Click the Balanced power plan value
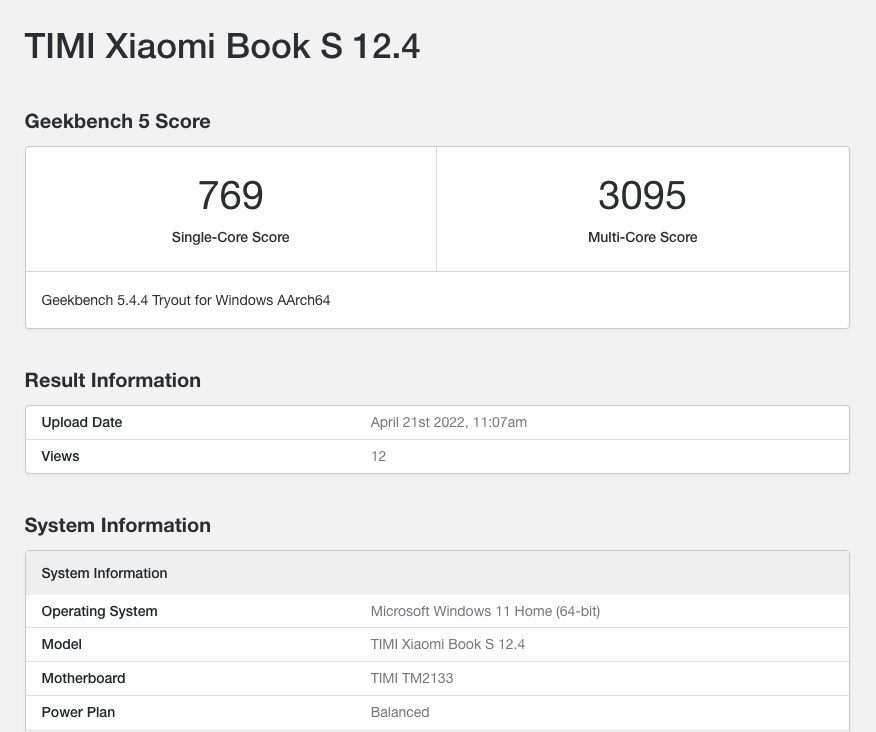 click(x=399, y=712)
